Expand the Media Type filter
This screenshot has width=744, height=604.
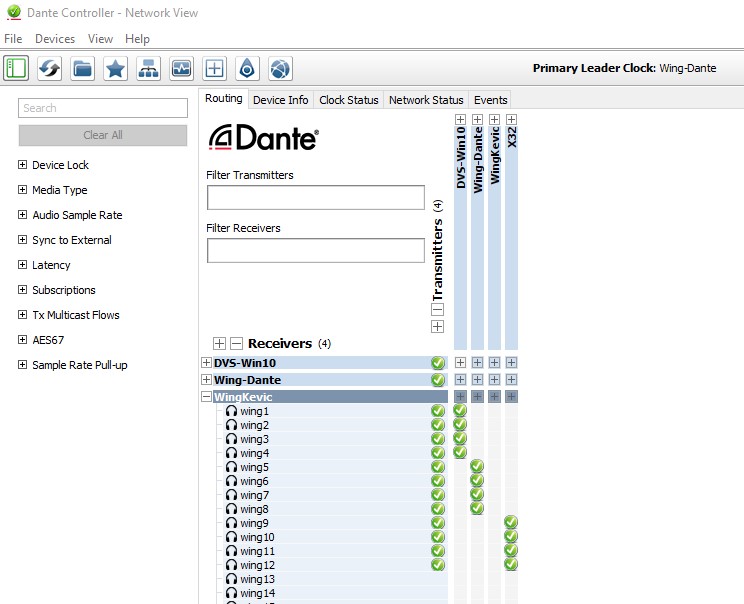point(22,190)
